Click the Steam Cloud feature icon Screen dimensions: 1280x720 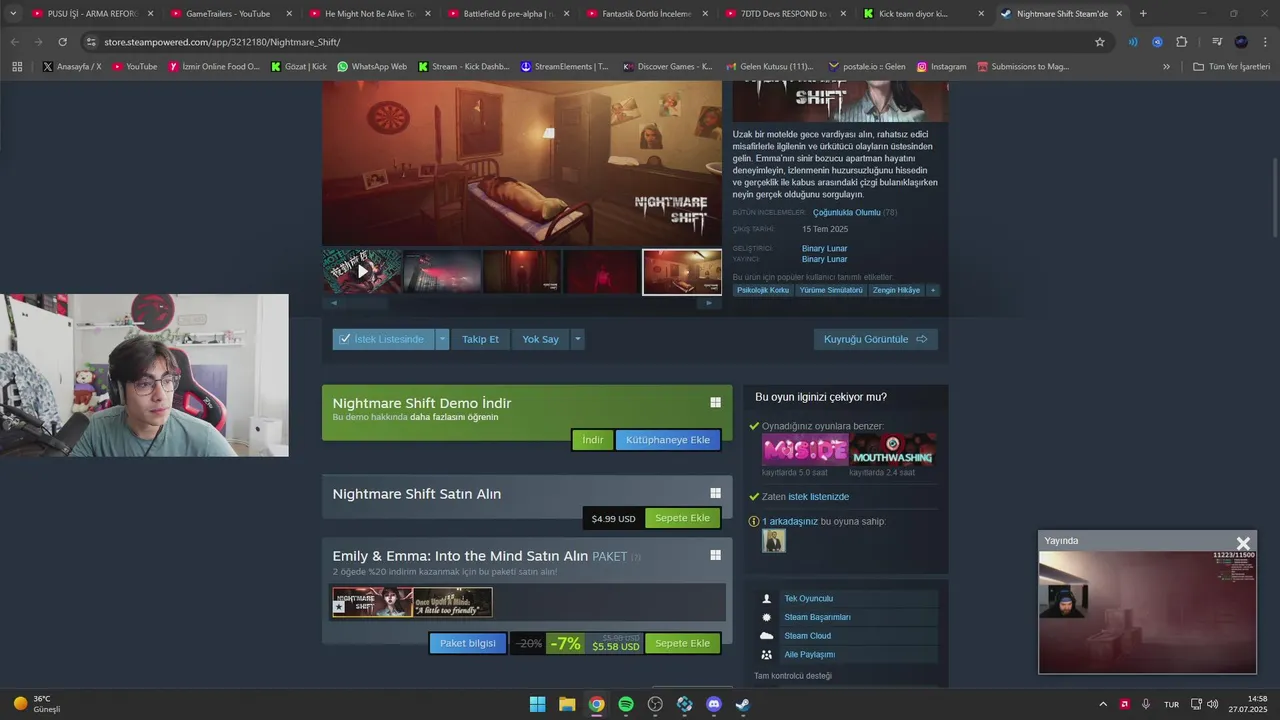767,636
